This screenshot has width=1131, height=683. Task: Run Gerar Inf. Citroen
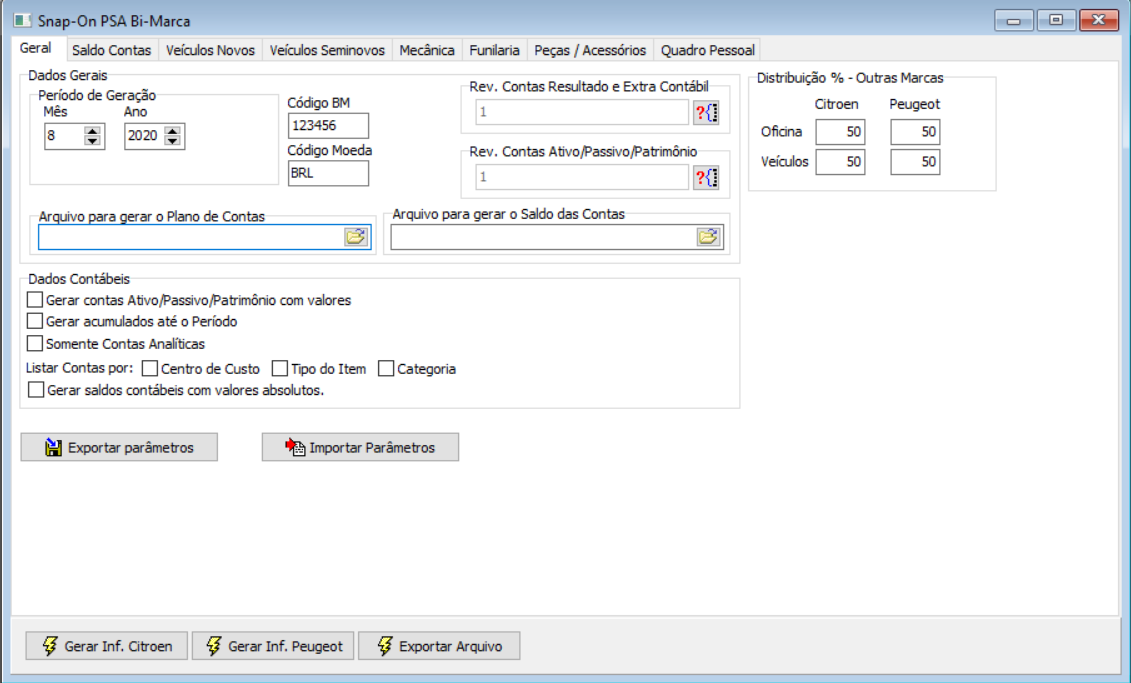pos(107,646)
